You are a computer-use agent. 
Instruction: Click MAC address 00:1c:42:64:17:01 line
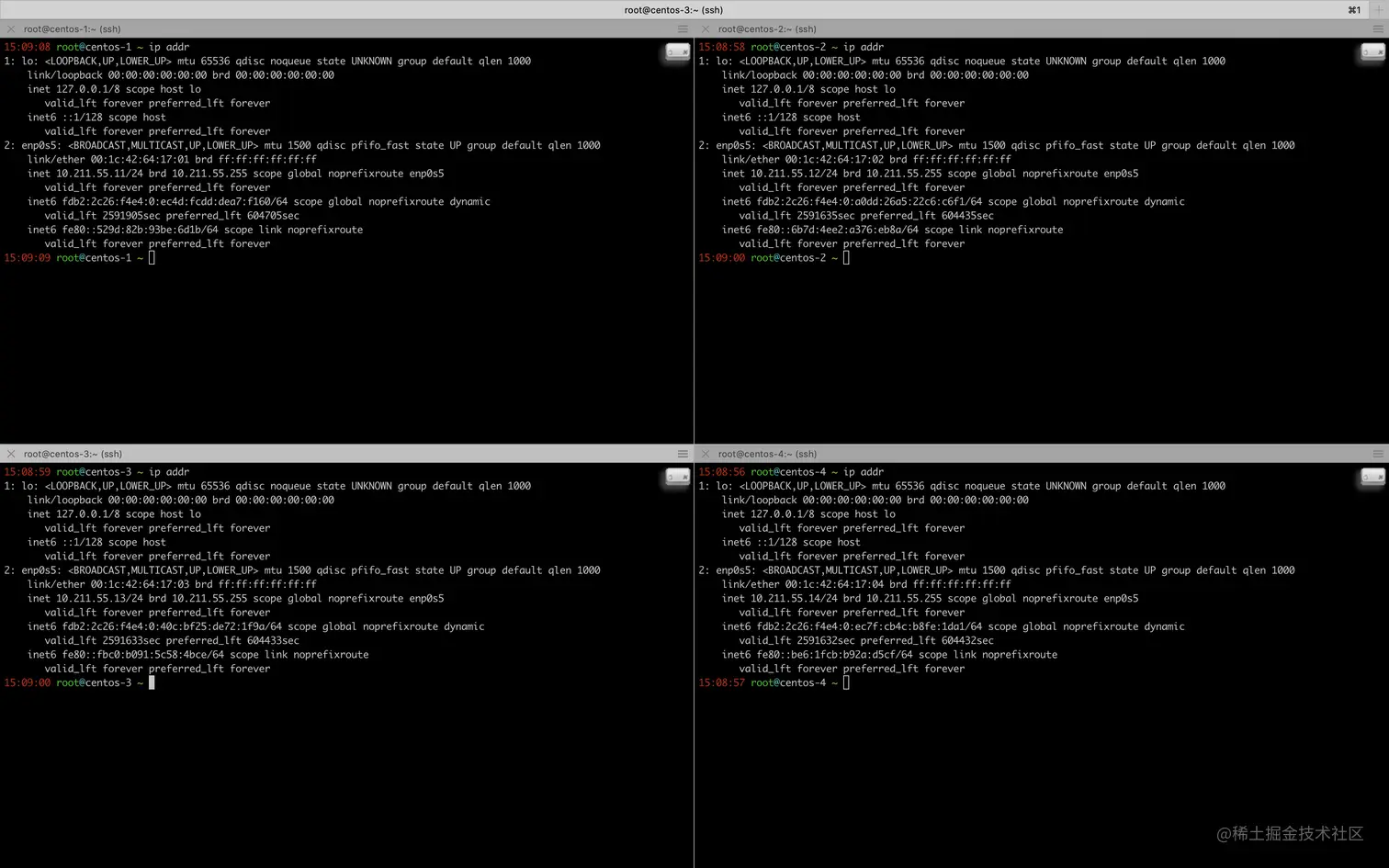tap(172, 159)
